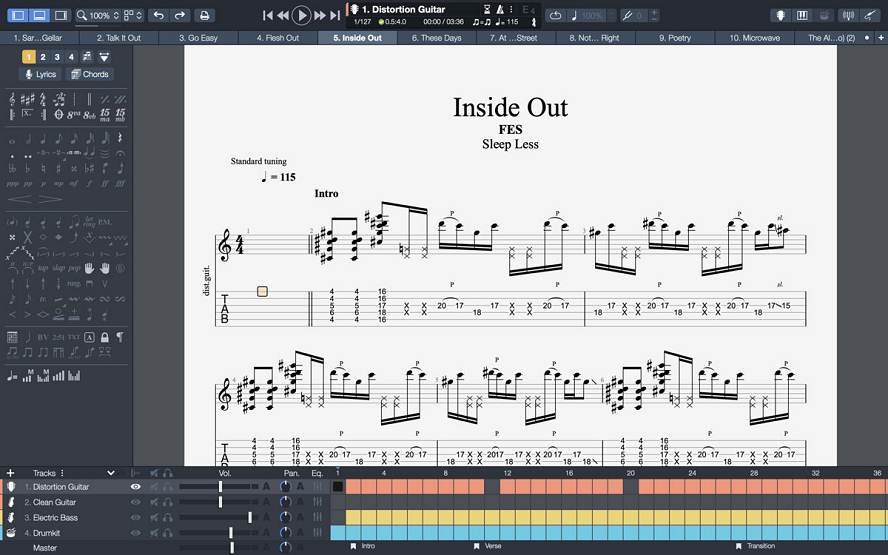888x555 pixels.
Task: Insert a paragraph mark
Action: click(x=120, y=337)
